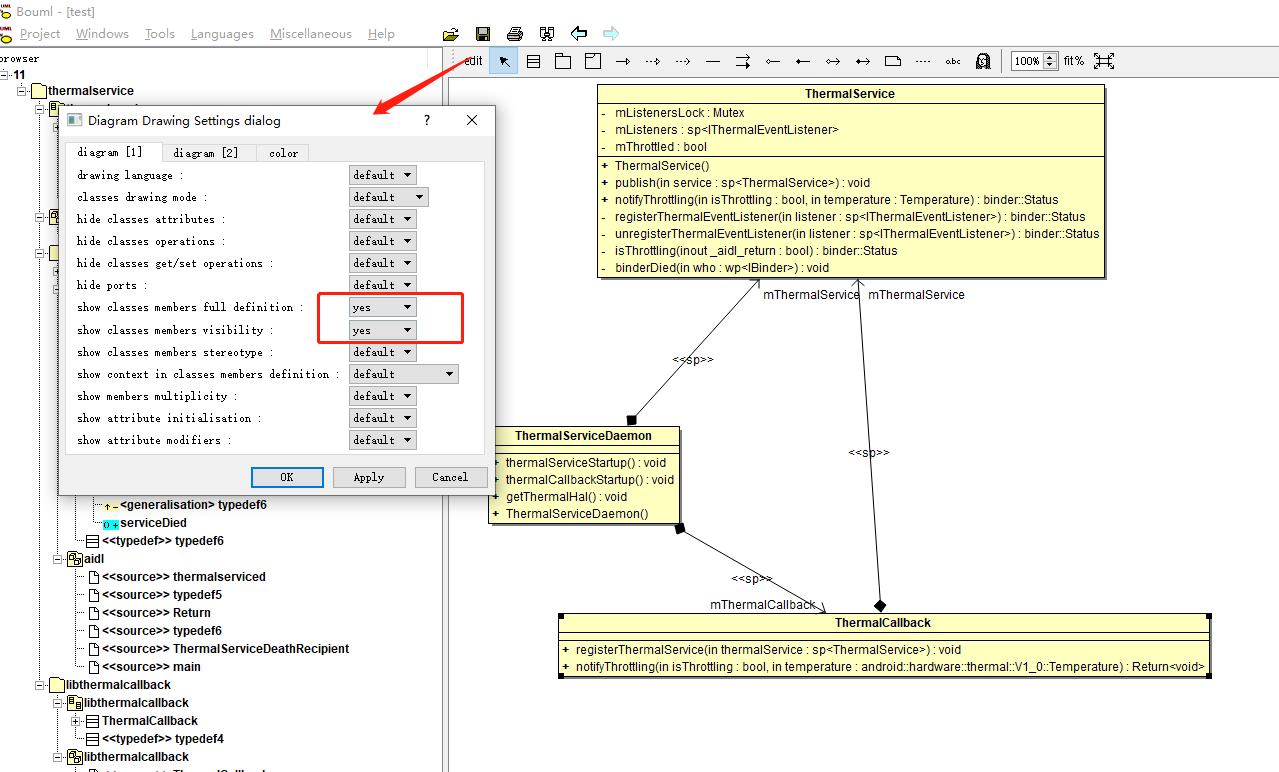Viewport: 1279px width, 772px height.
Task: Pick the add package tool
Action: [x=563, y=61]
